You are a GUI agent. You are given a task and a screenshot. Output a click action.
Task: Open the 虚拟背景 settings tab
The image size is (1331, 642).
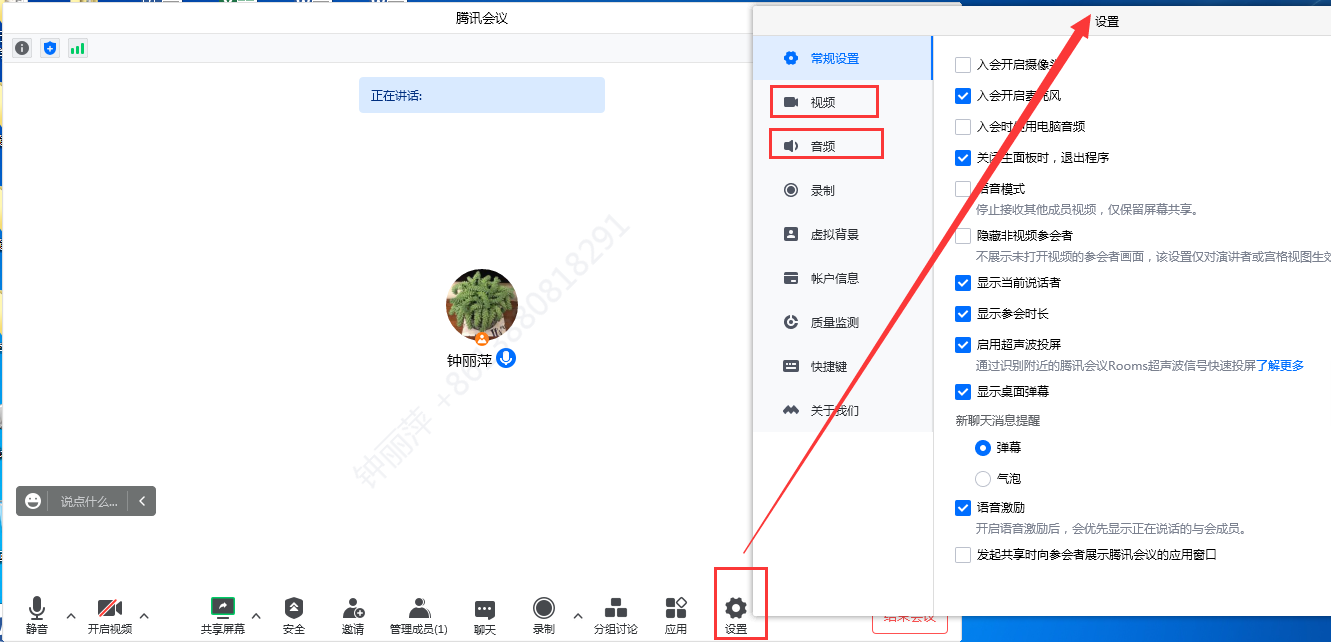(x=843, y=234)
